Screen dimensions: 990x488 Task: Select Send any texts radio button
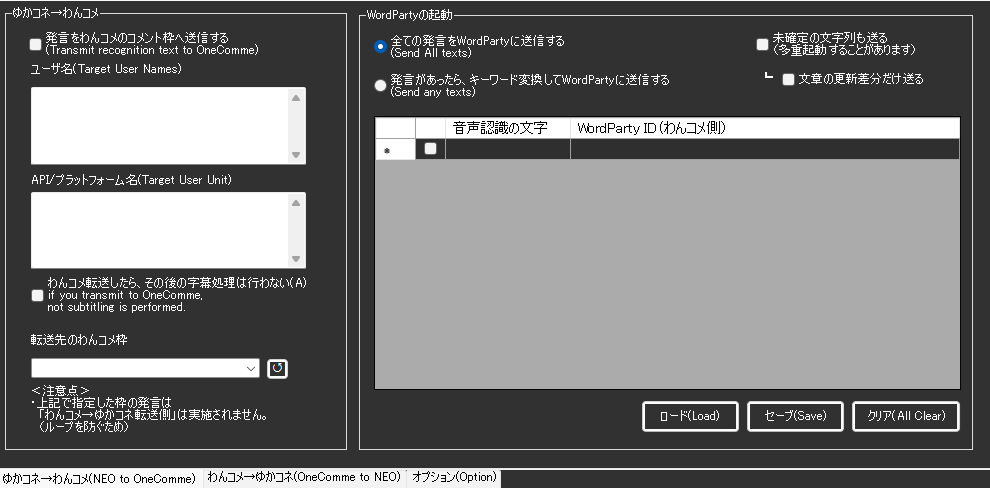[380, 86]
